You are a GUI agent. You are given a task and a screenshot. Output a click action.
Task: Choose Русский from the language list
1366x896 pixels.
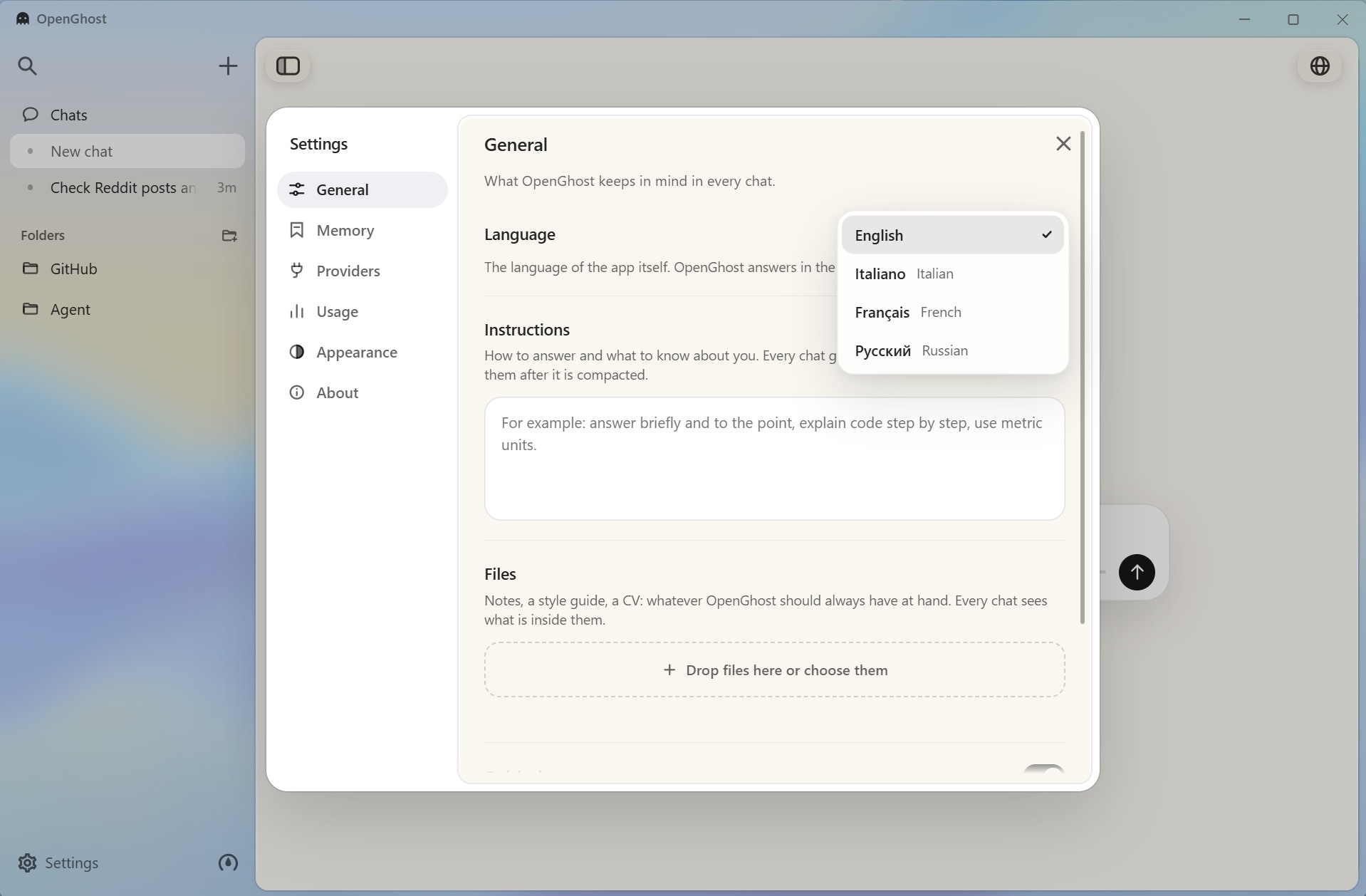click(x=953, y=350)
